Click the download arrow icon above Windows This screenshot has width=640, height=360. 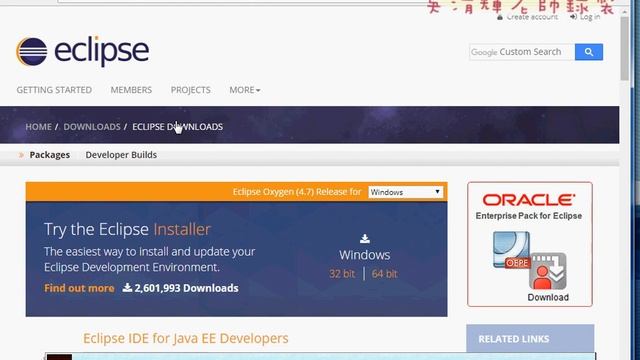364,238
